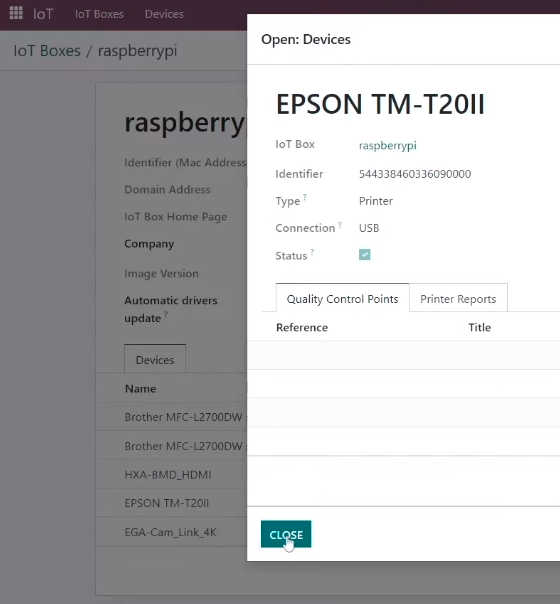Click the 'Open: Devices' dialog header
The width and height of the screenshot is (560, 604).
click(306, 39)
